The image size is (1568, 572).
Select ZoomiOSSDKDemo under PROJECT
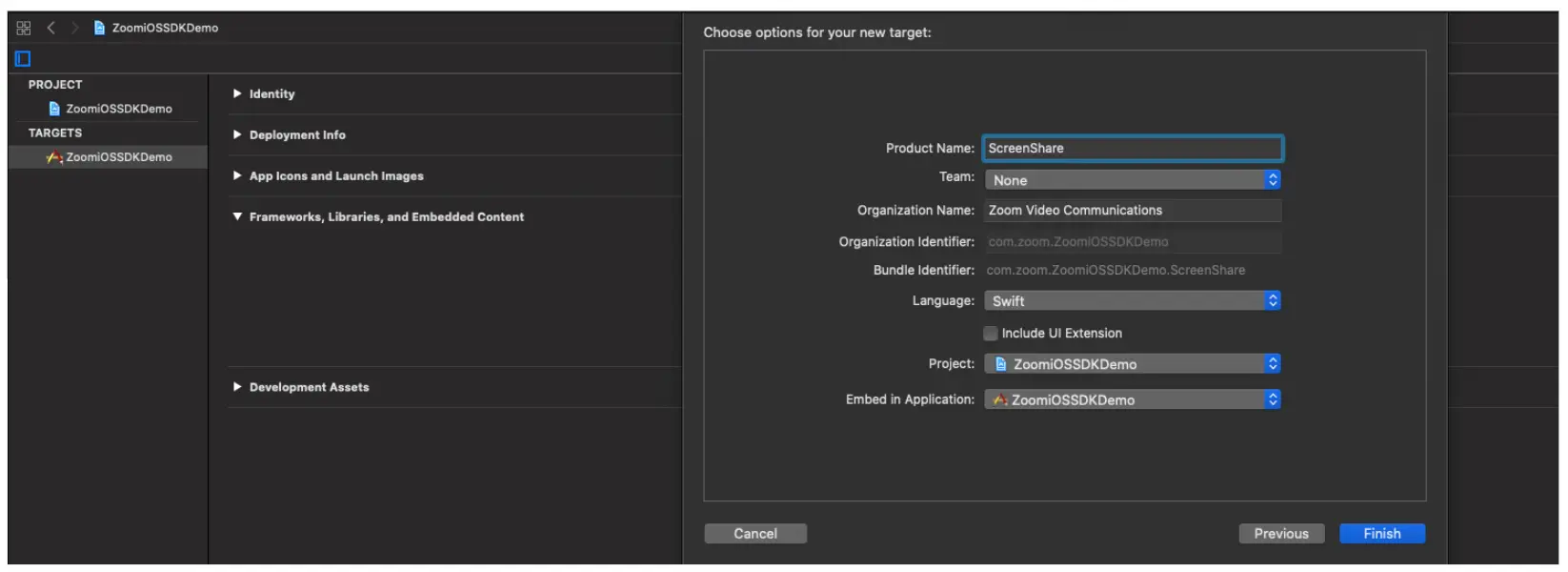click(x=118, y=109)
